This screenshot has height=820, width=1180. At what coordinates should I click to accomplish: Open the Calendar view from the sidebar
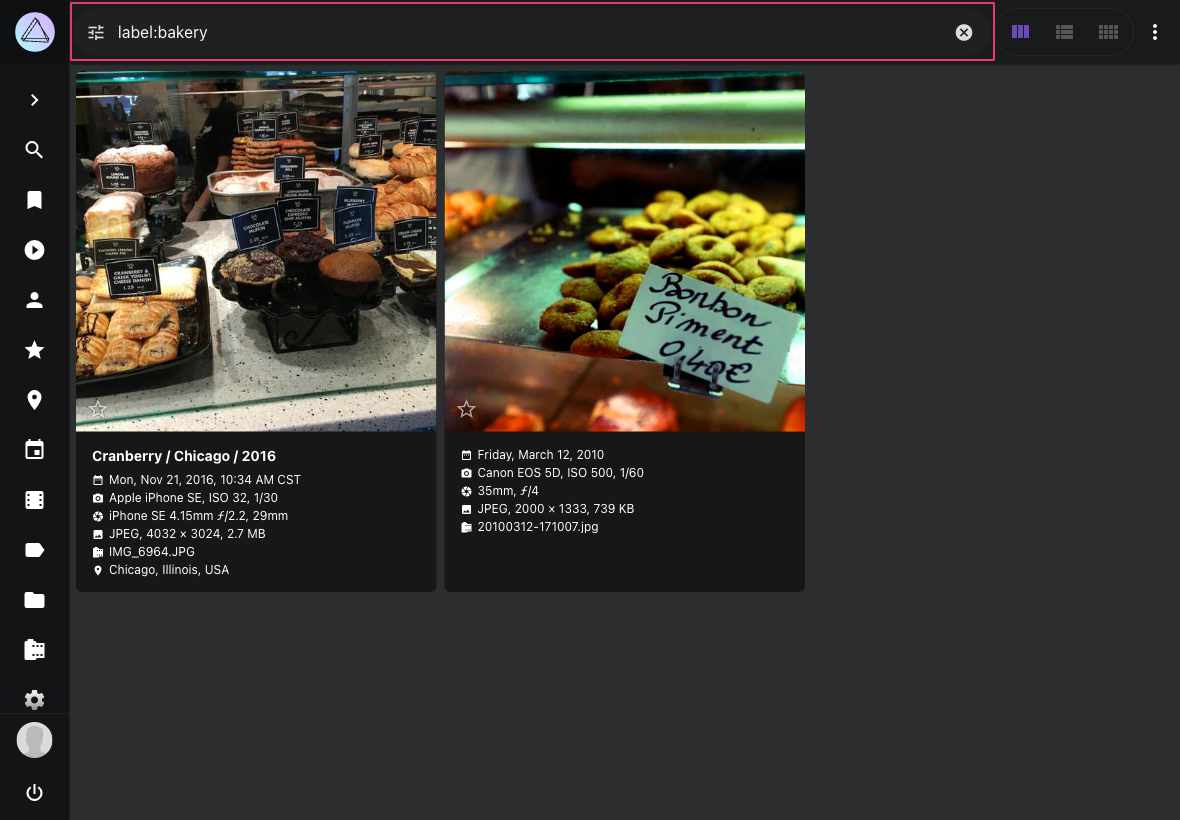click(35, 450)
